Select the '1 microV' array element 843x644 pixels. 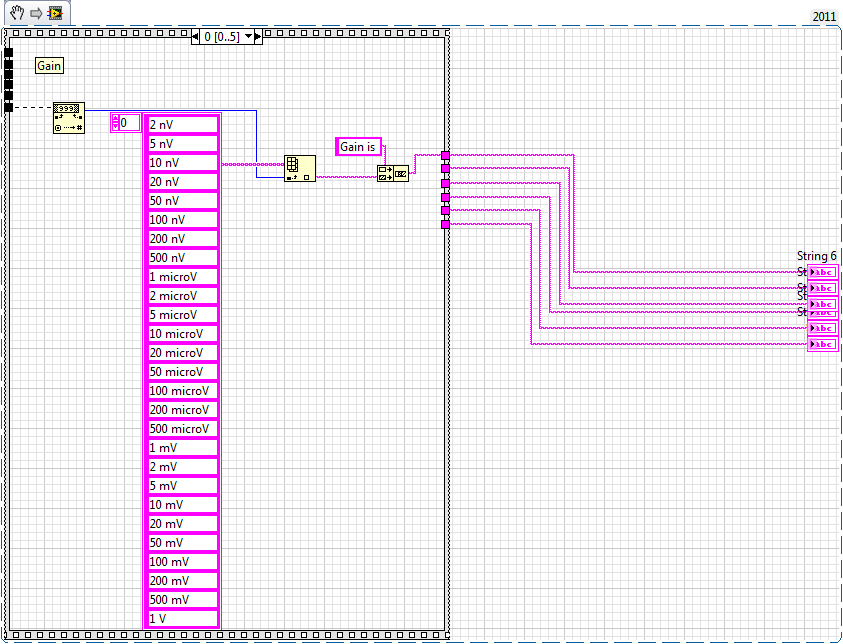(182, 277)
